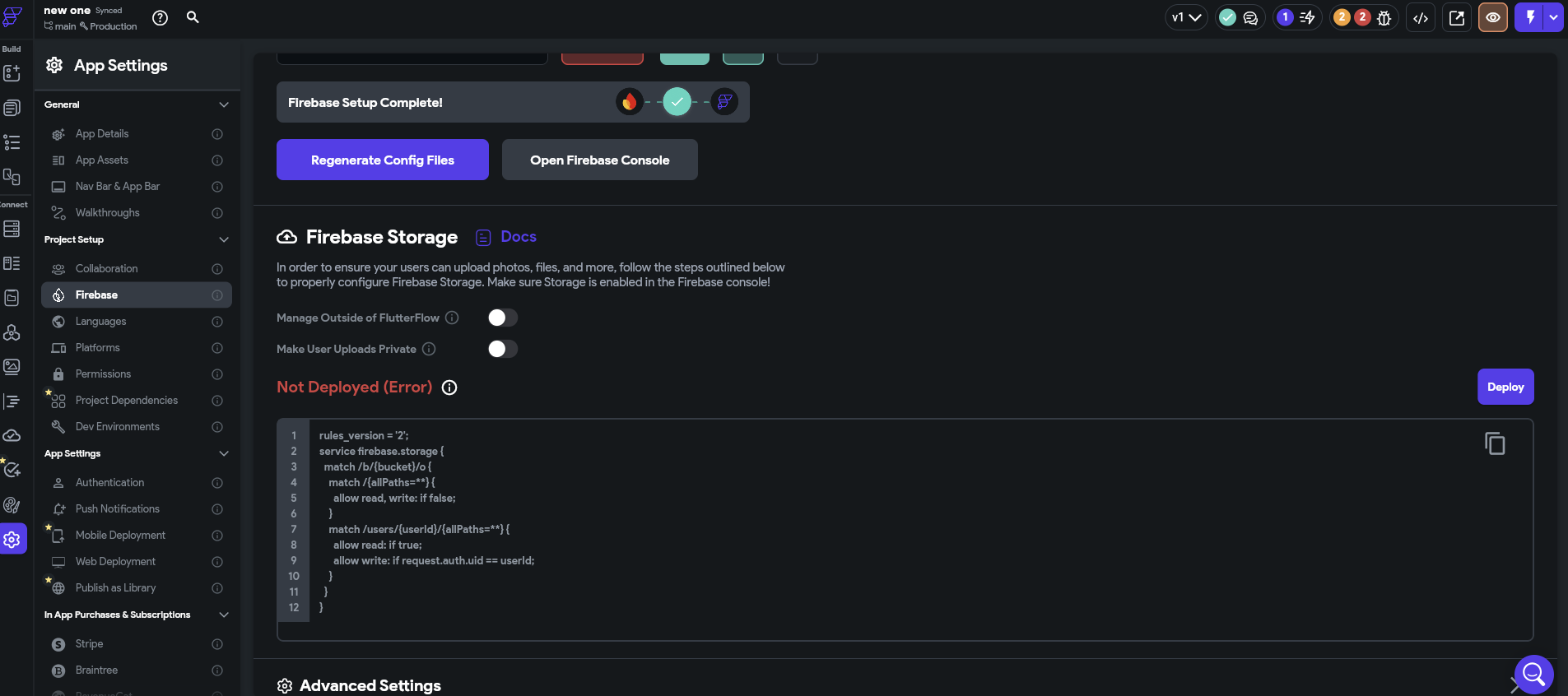Open Project Dependencies
The image size is (1568, 696).
[137, 401]
